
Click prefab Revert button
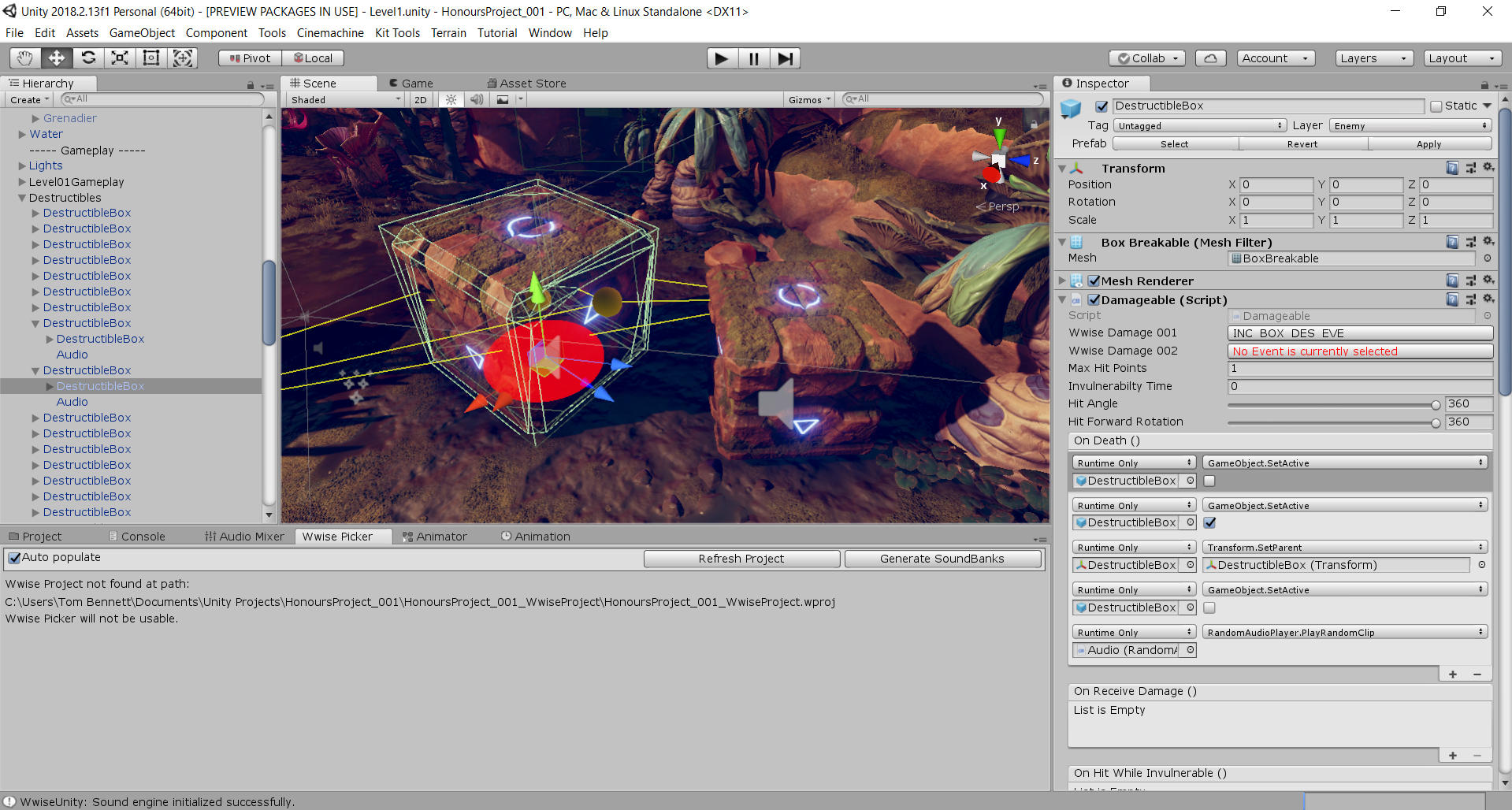click(x=1302, y=144)
